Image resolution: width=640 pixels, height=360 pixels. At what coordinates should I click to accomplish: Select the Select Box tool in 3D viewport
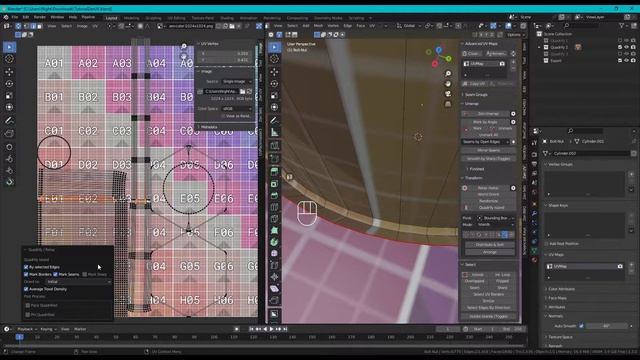click(274, 47)
